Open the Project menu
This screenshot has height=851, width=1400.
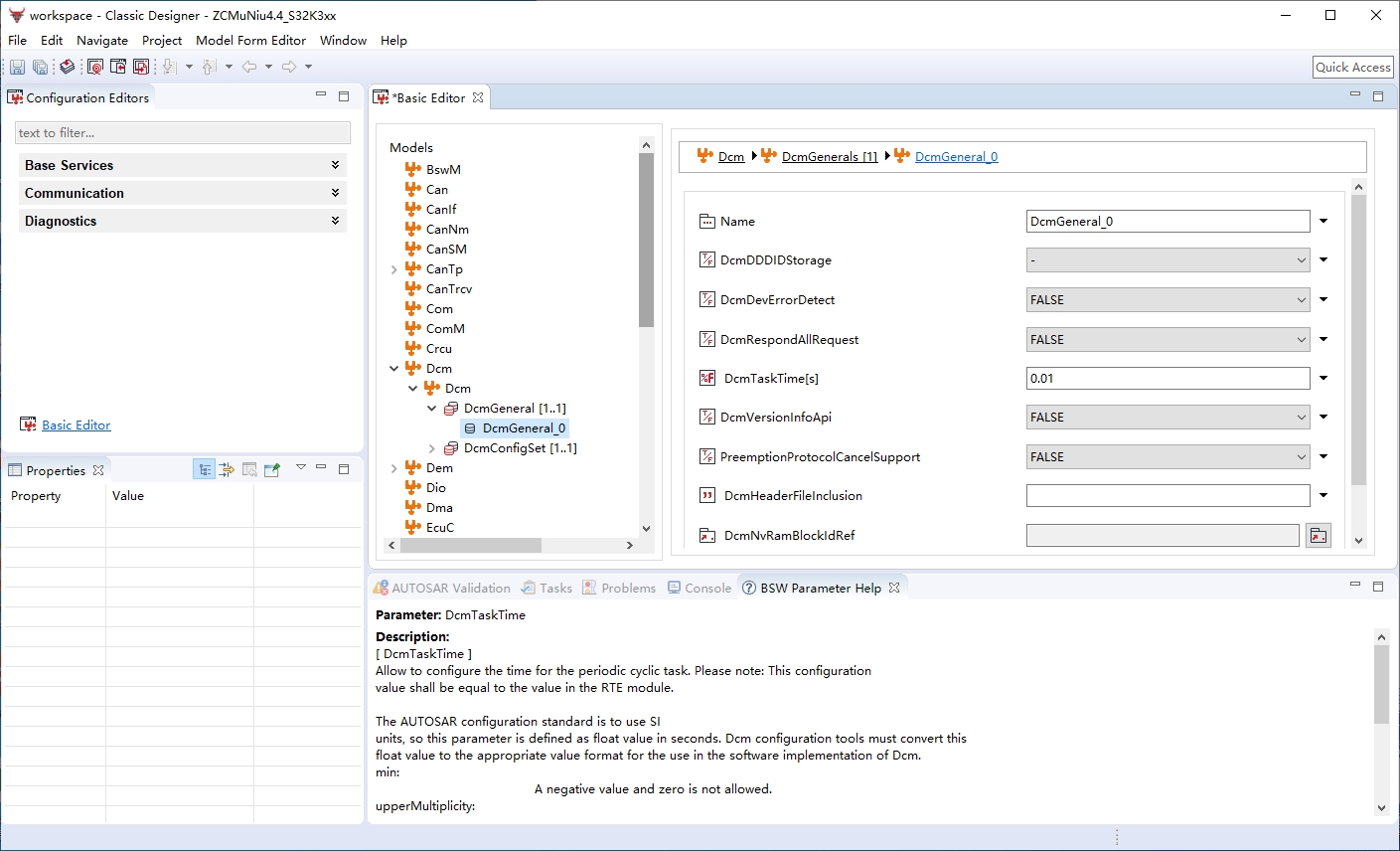click(x=162, y=40)
